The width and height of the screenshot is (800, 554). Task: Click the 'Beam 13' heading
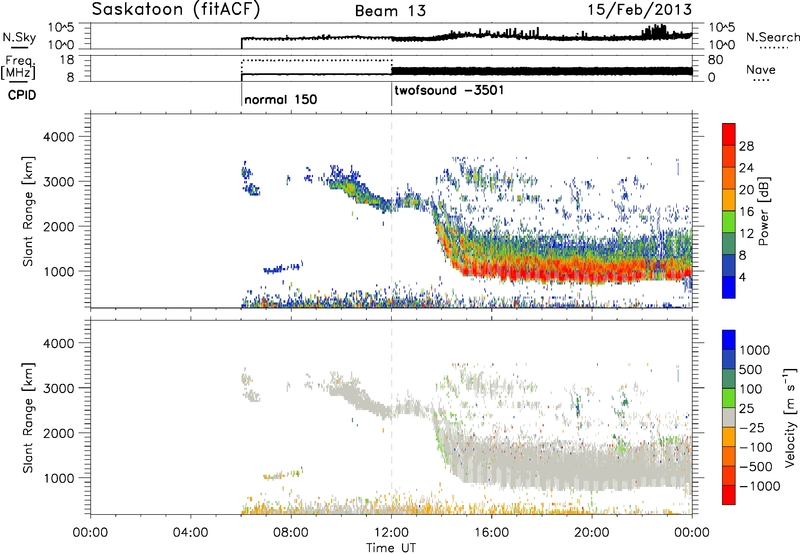(x=390, y=11)
